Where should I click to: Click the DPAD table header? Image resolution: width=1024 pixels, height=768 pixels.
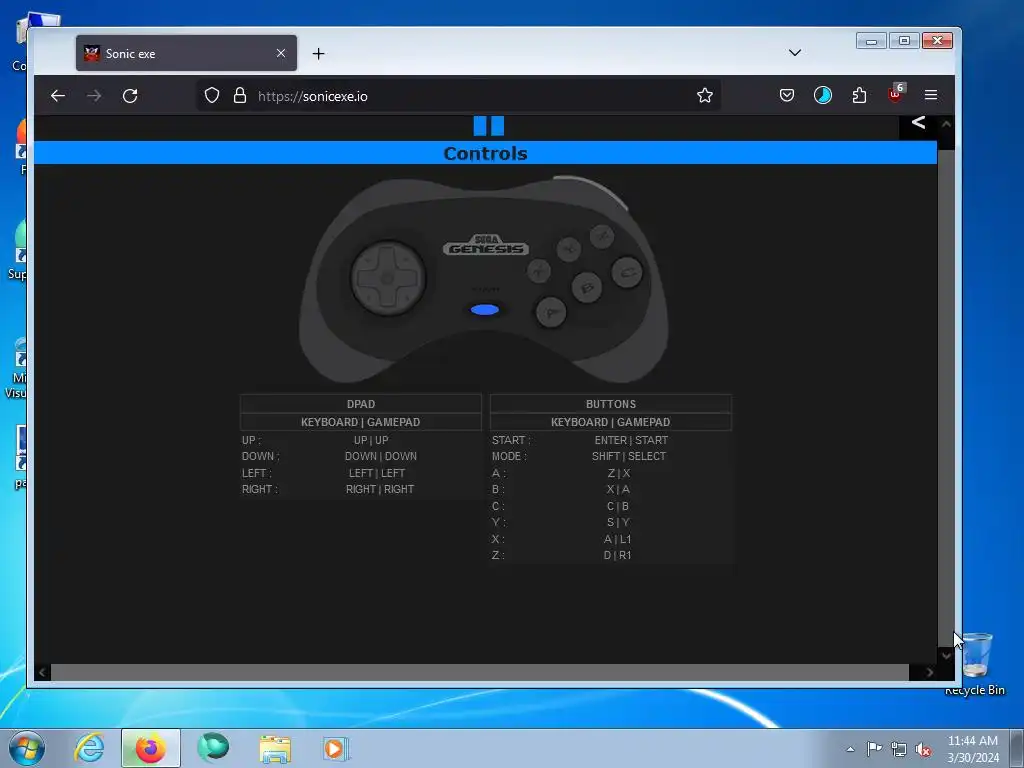(x=360, y=404)
